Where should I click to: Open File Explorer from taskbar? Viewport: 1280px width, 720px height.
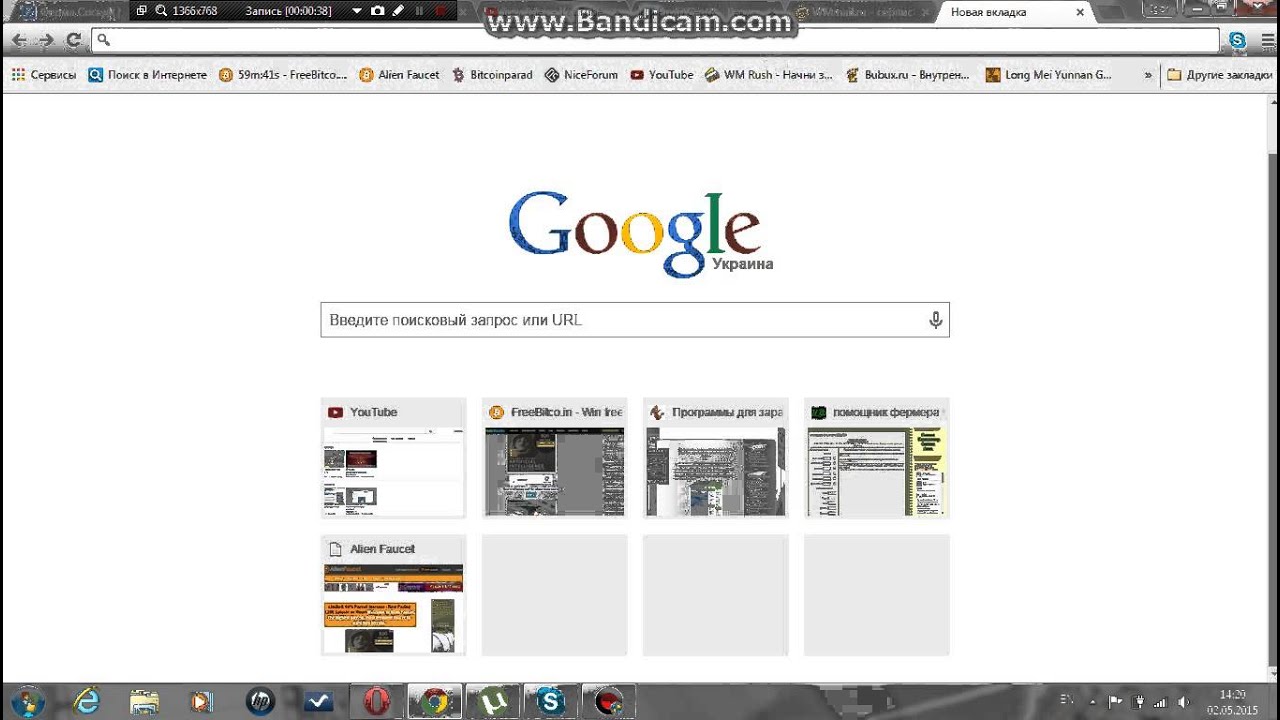click(145, 702)
